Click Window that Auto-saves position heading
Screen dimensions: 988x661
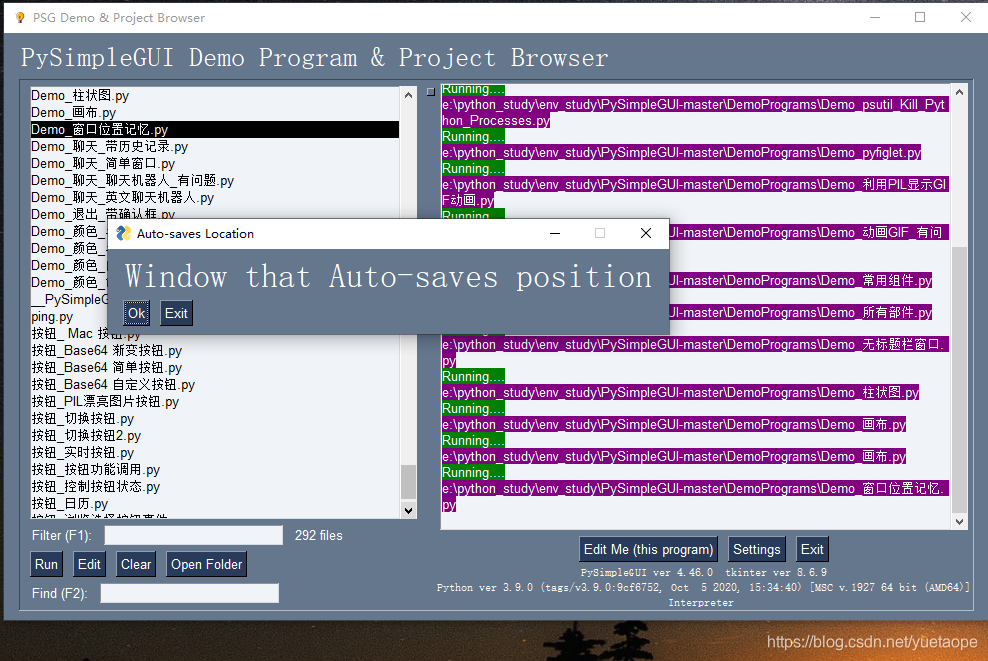pyautogui.click(x=388, y=277)
